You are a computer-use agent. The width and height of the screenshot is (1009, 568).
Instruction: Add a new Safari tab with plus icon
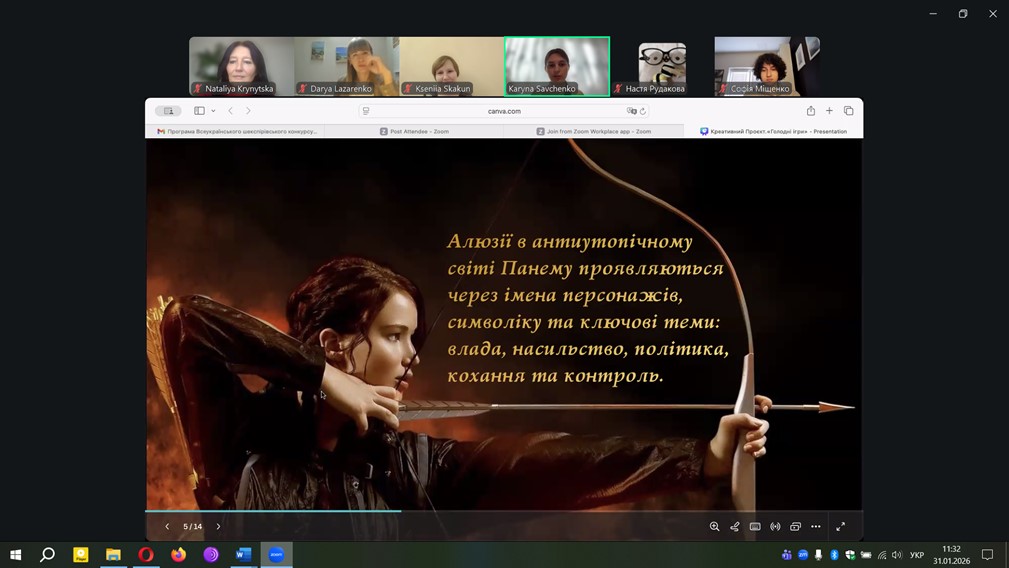click(829, 111)
